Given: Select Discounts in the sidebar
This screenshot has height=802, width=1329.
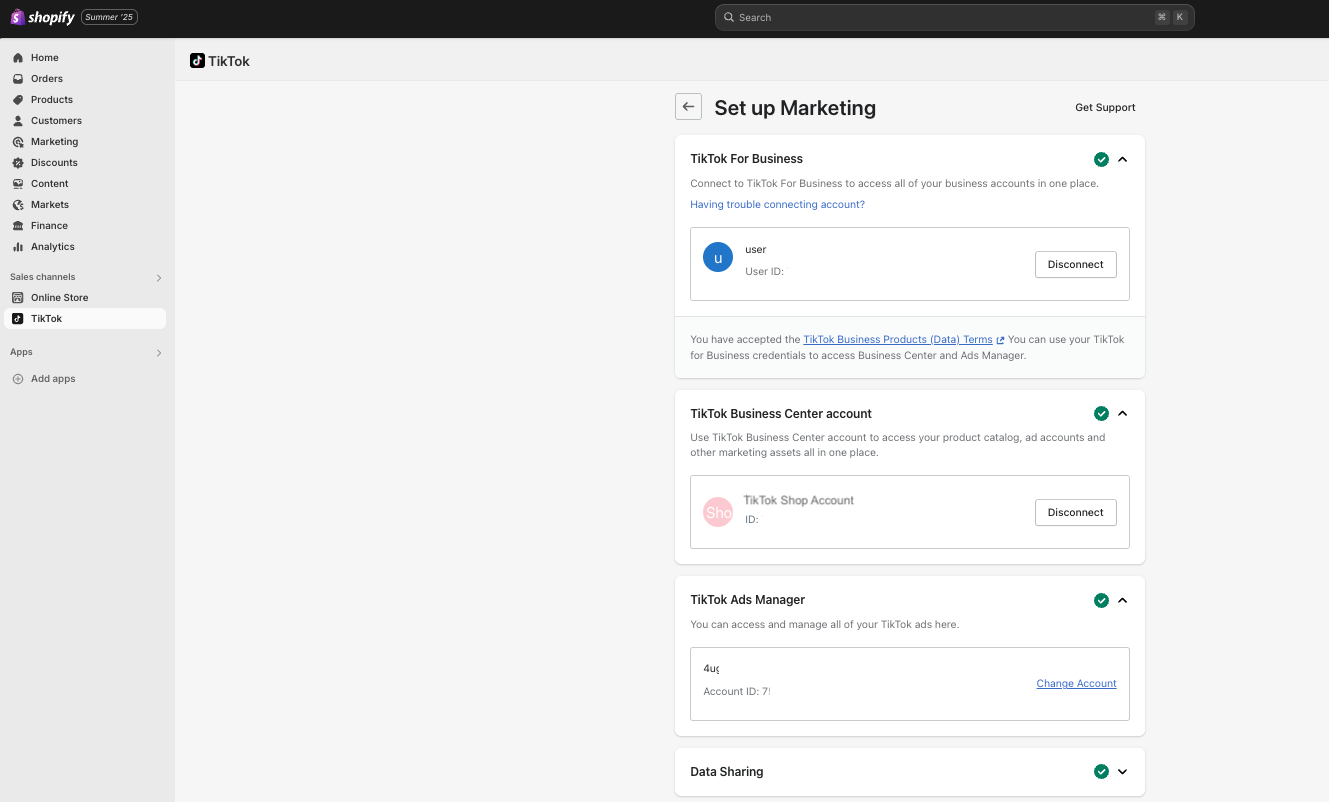Looking at the screenshot, I should click(x=54, y=163).
